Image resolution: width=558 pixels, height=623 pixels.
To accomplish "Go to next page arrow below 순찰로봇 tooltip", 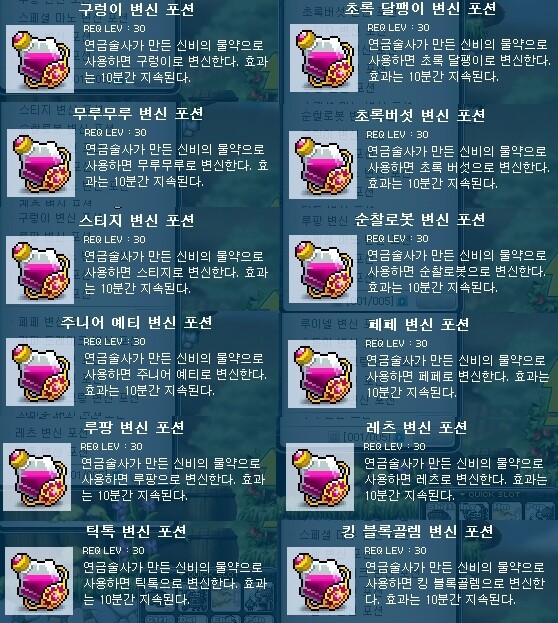I will 403,301.
